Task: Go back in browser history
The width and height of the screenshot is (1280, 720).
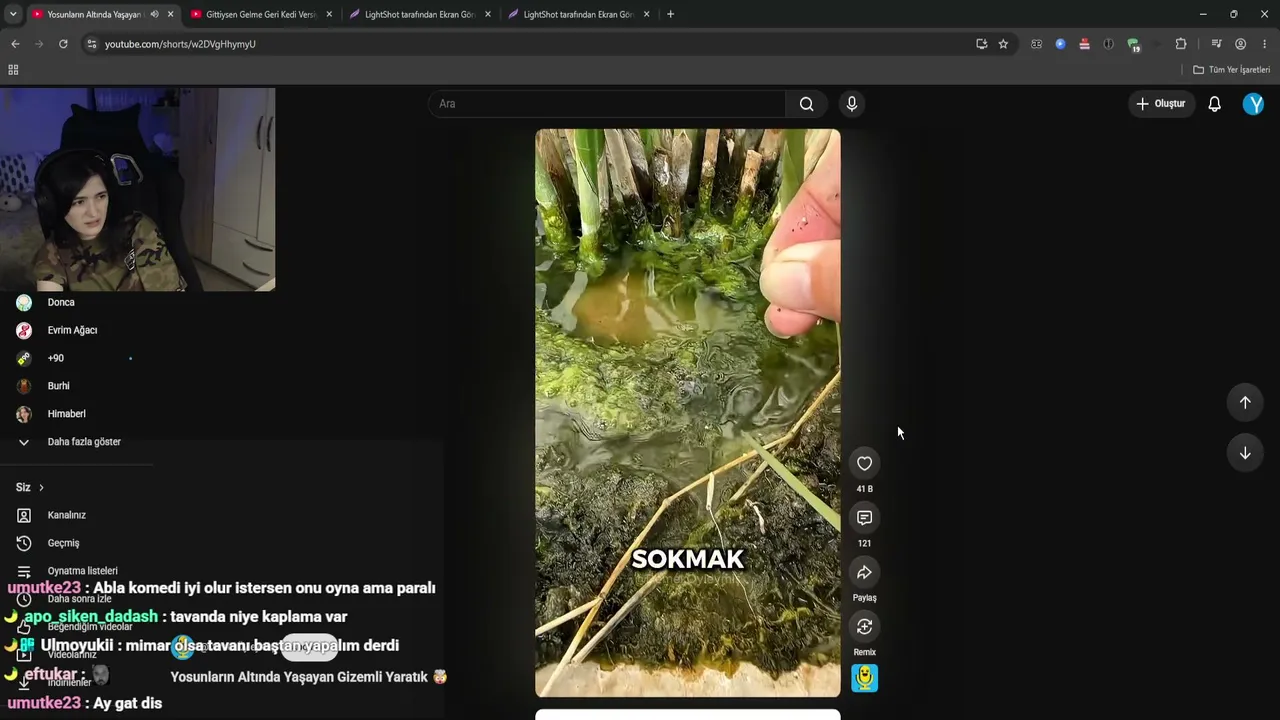Action: pyautogui.click(x=15, y=44)
